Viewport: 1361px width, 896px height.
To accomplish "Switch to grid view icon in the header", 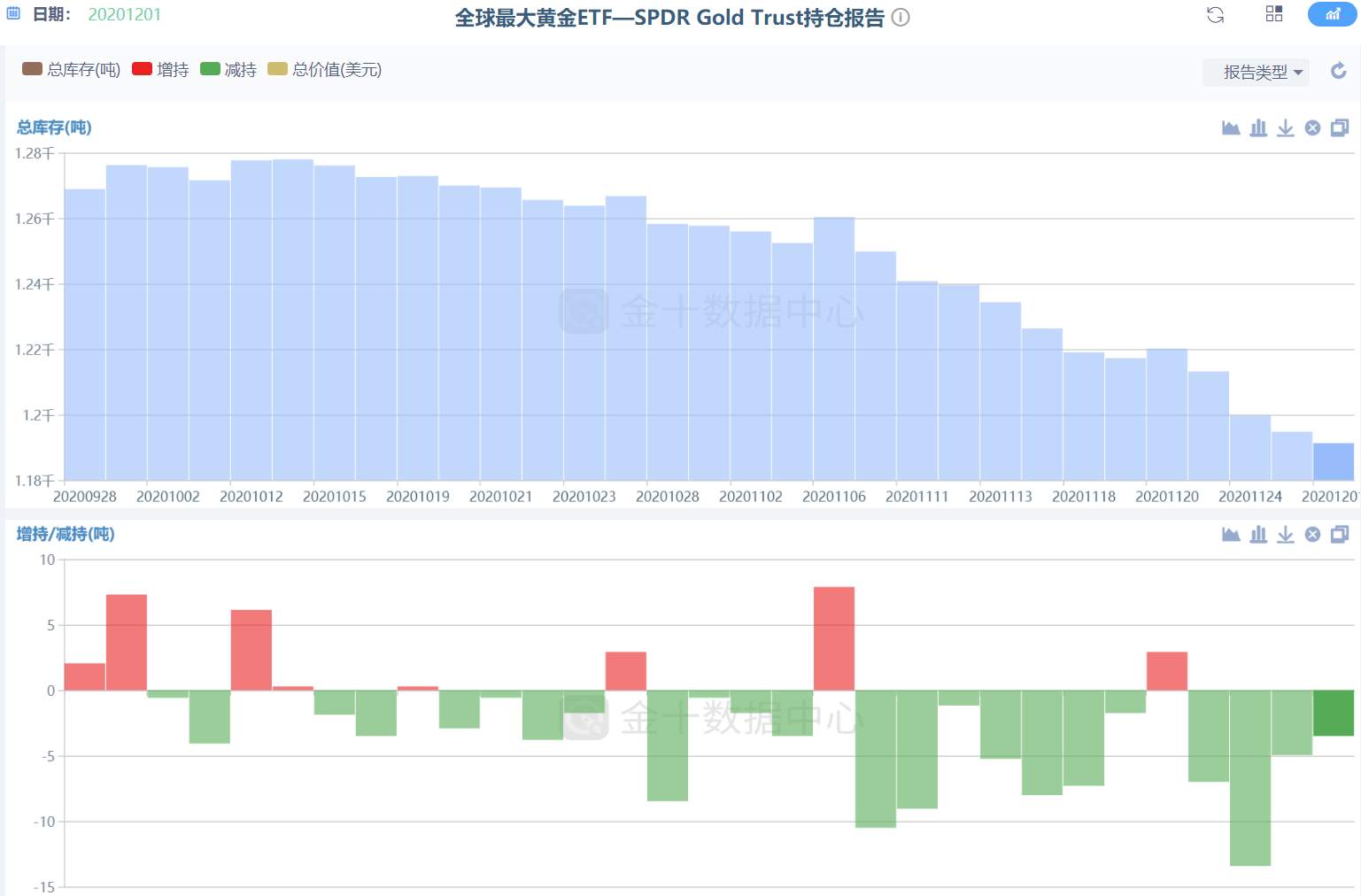I will tap(1274, 13).
